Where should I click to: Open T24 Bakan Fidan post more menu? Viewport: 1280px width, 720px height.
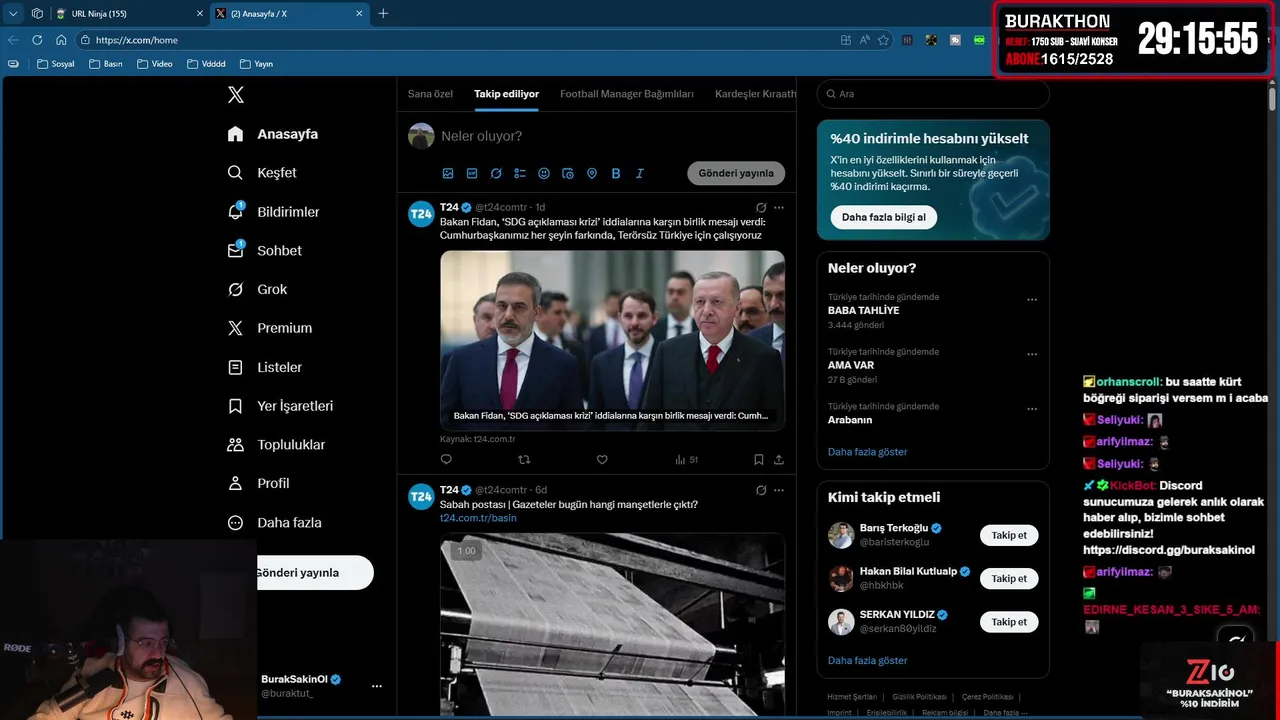click(779, 208)
